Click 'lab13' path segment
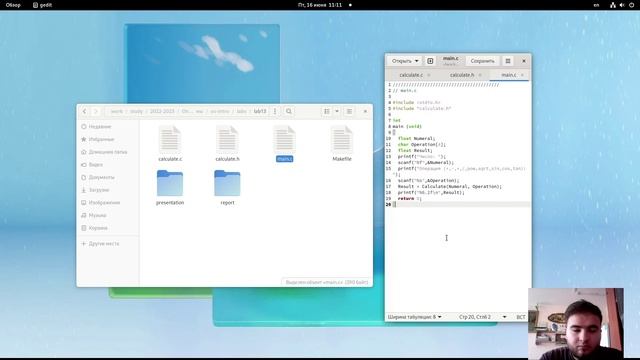This screenshot has height=360, width=640. [260, 111]
